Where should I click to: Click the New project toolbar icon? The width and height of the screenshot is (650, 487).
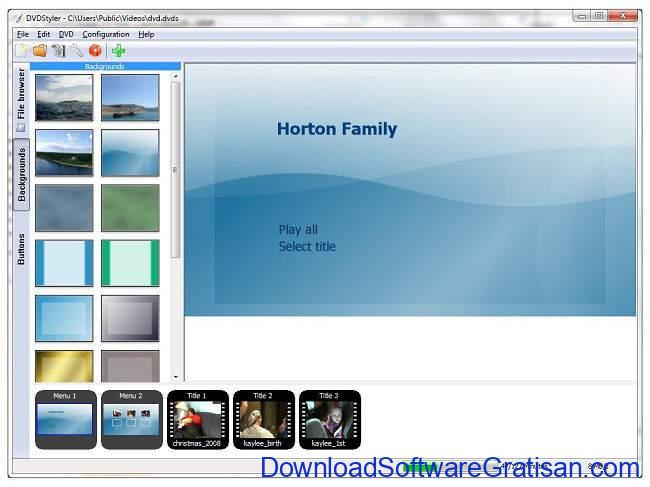pos(22,51)
